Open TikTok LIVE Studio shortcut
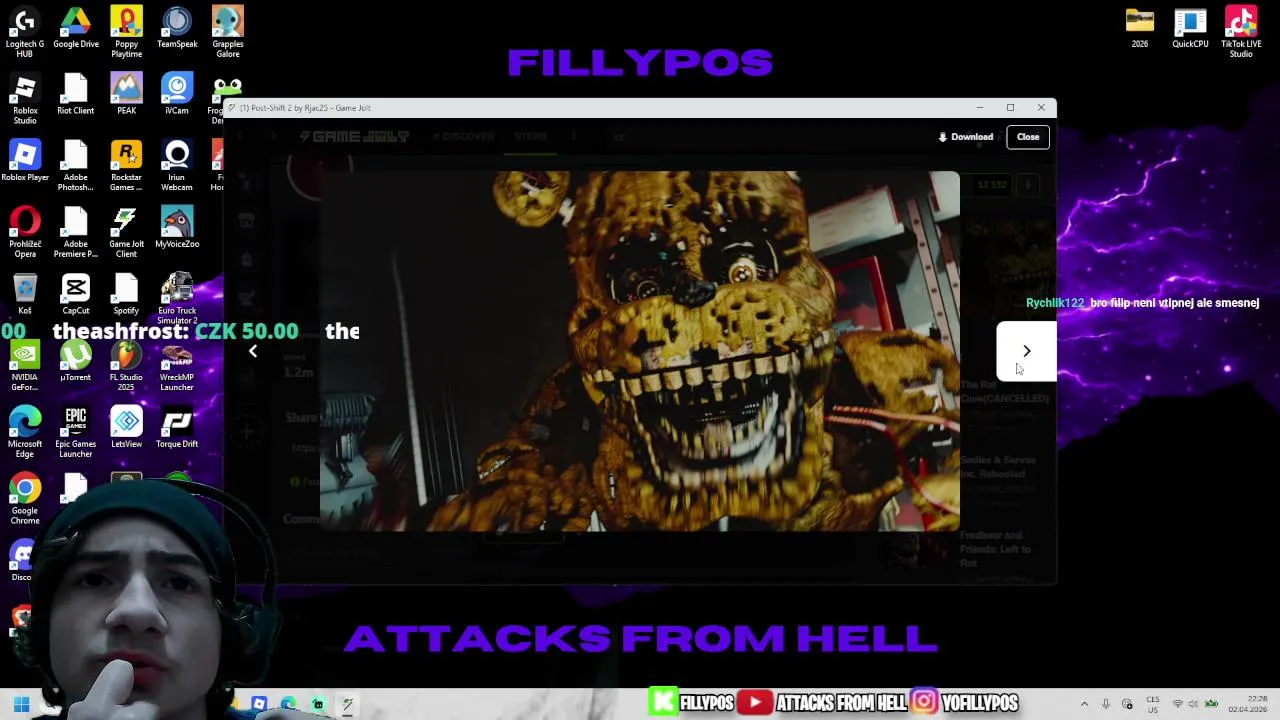Screen dimensions: 1280x720 tap(1241, 31)
